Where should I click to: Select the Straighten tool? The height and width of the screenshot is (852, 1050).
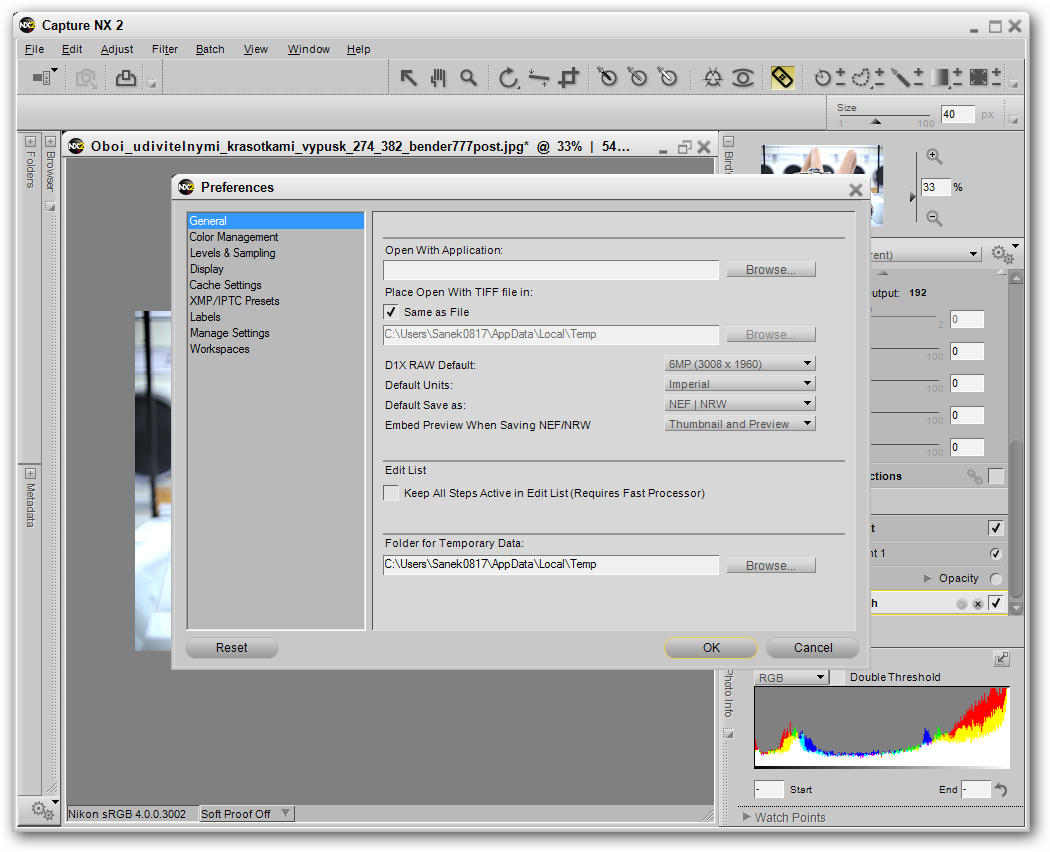tap(539, 78)
